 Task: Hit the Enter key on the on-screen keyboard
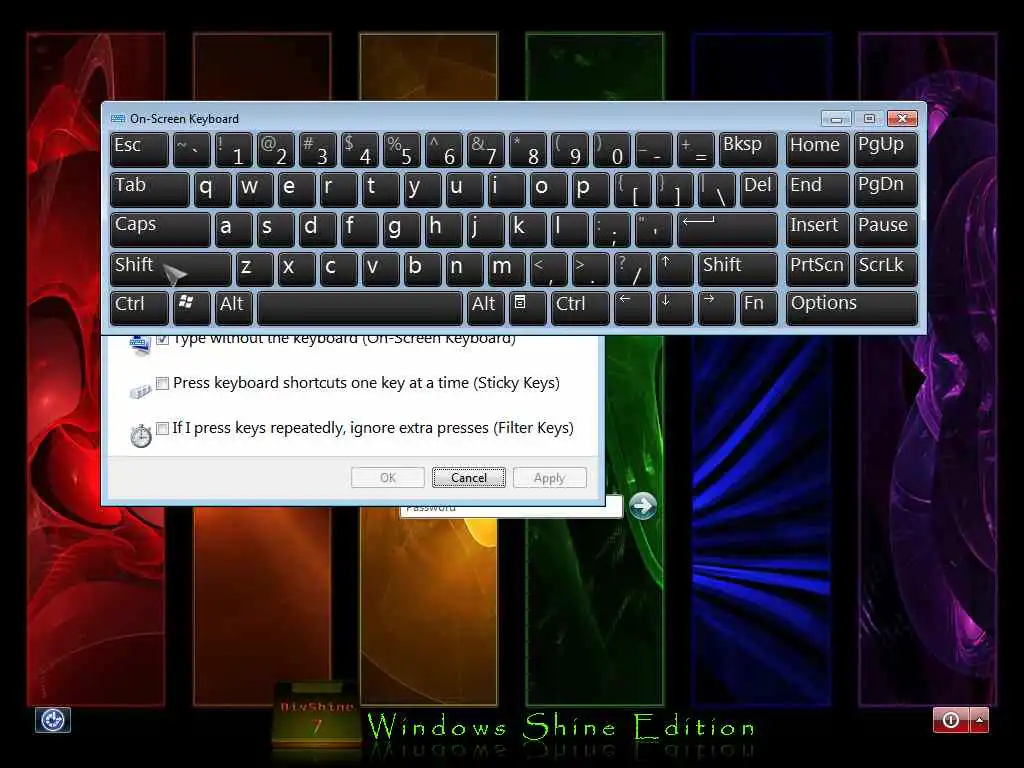point(727,229)
